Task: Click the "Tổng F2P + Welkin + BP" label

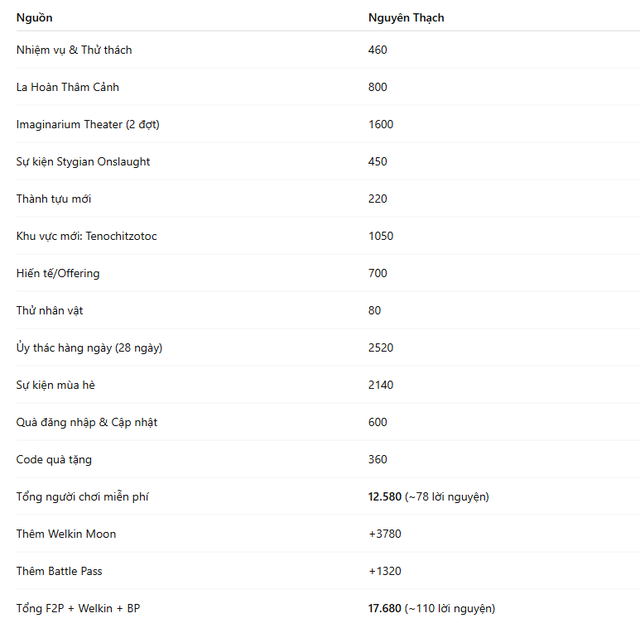Action: [79, 608]
